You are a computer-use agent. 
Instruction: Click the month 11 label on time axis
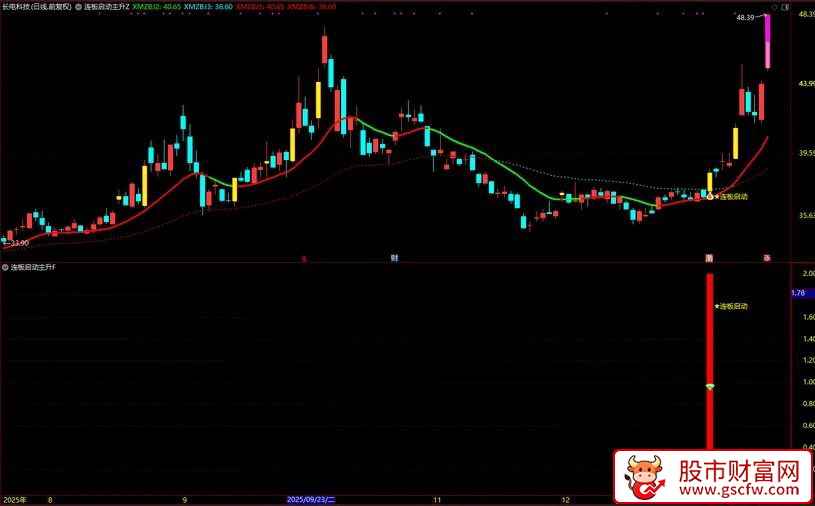(437, 500)
